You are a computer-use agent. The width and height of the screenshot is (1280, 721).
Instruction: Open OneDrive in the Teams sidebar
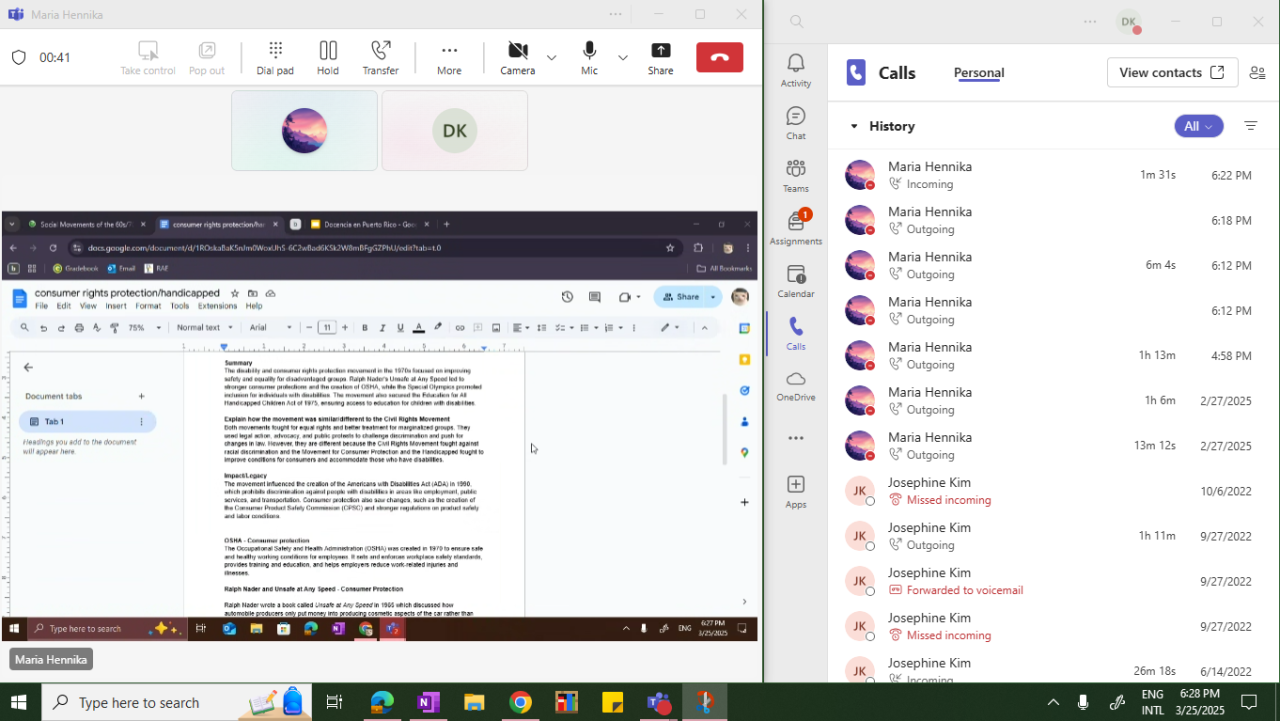point(796,385)
